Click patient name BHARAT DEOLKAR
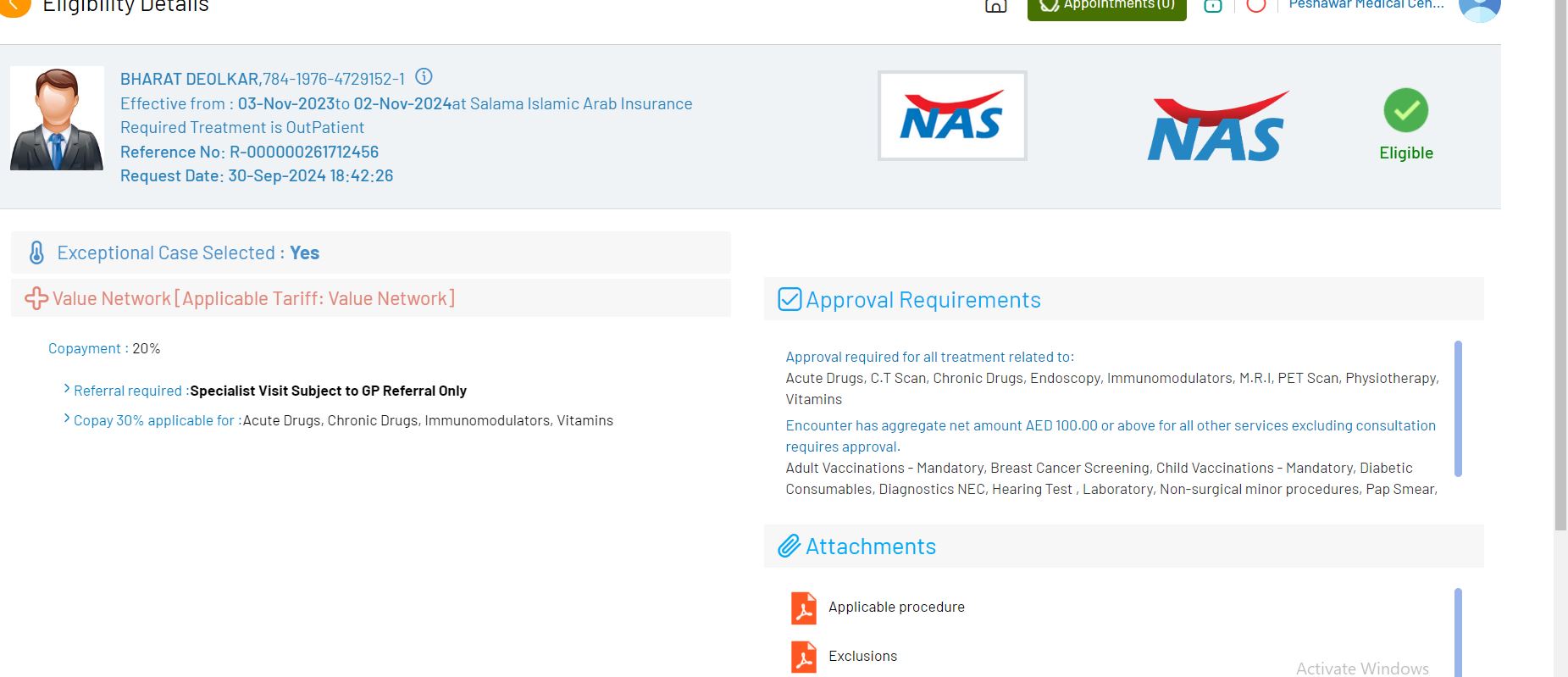 coord(190,79)
